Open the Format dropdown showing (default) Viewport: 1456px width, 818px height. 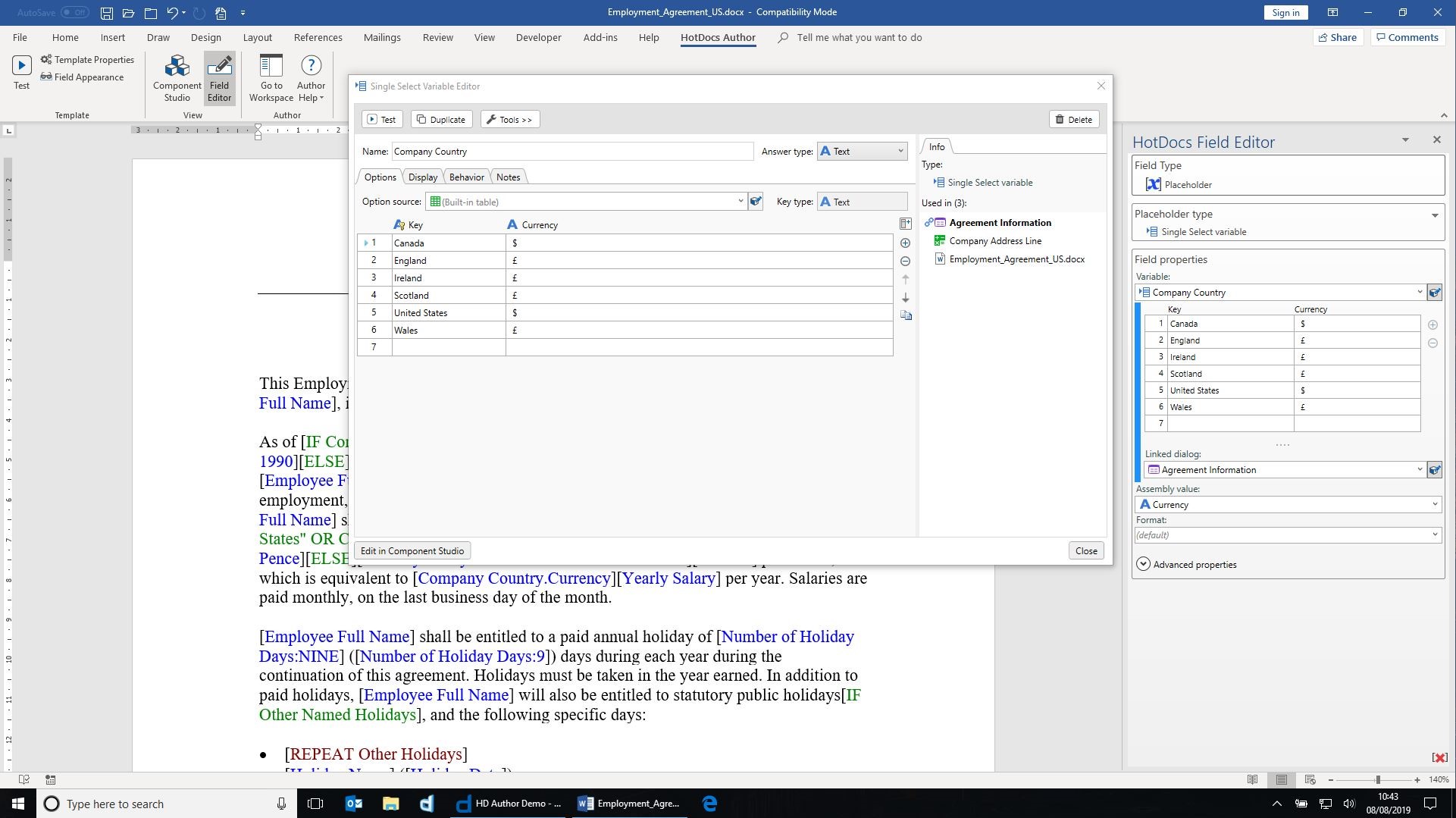click(1287, 534)
